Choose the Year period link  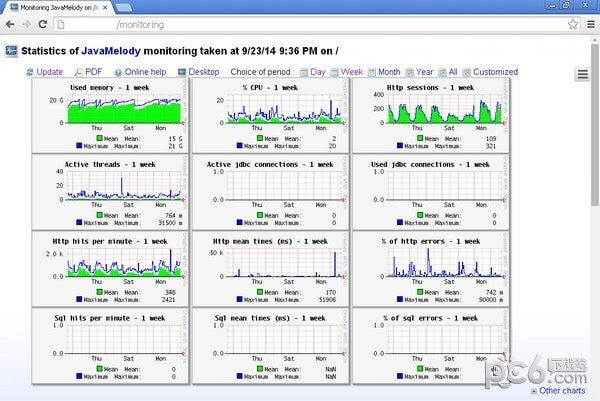[x=424, y=72]
